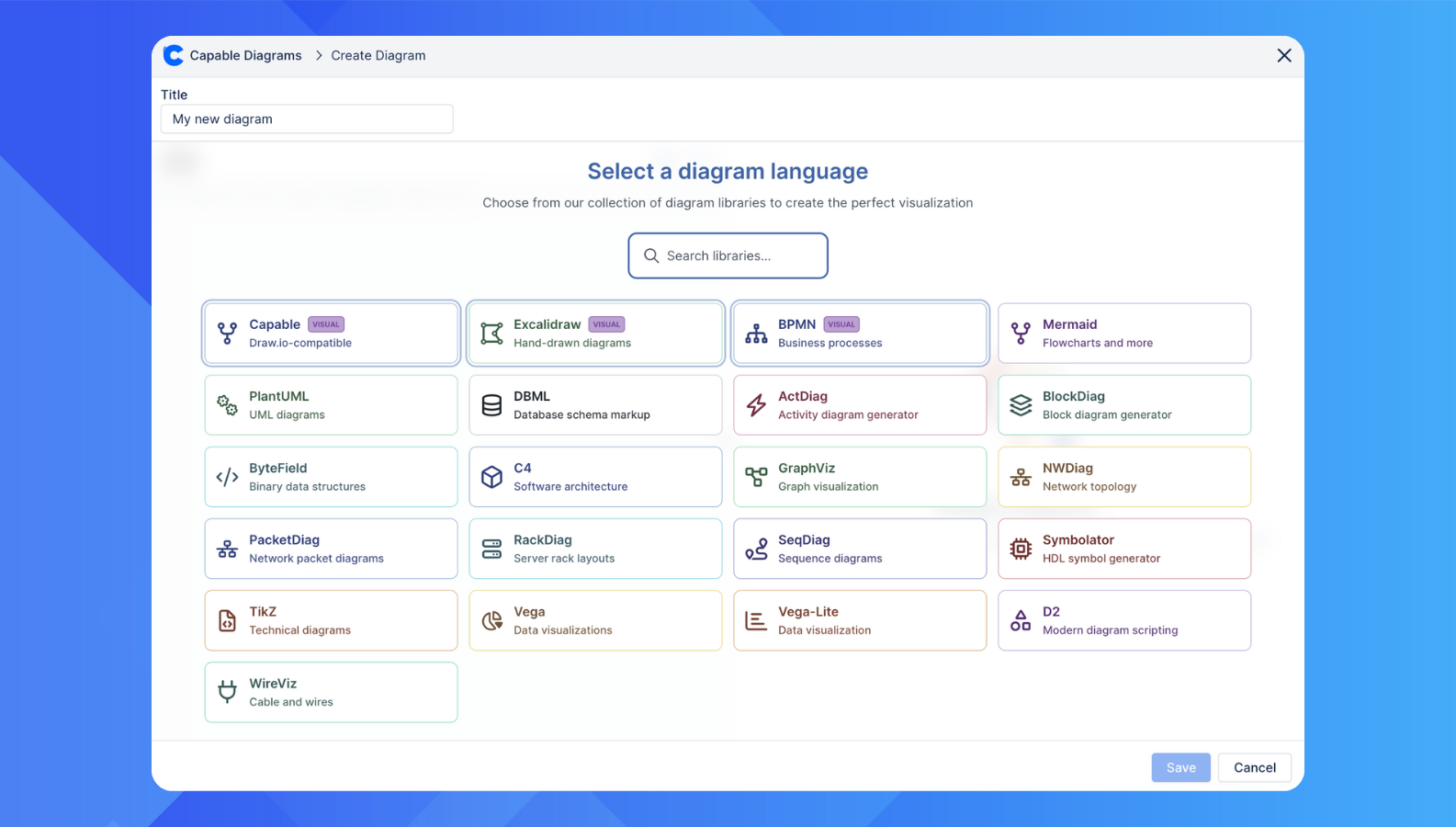
Task: Choose the ActDiag lightning bolt icon
Action: click(x=756, y=405)
